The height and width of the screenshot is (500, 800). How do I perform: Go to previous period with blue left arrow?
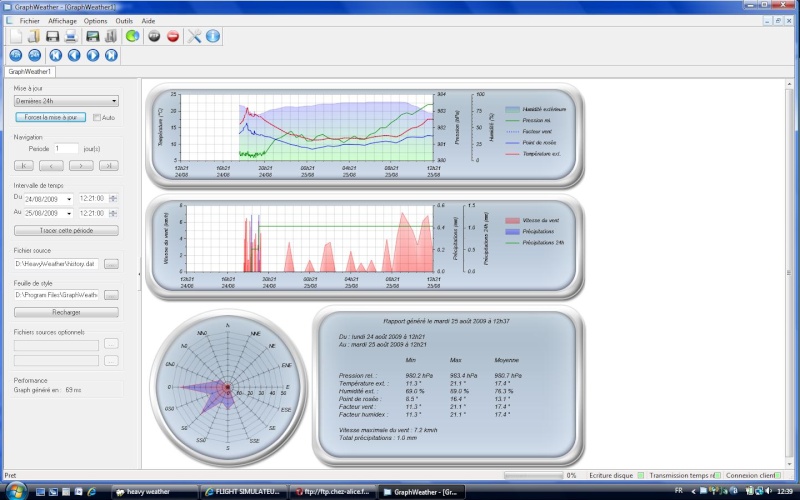pyautogui.click(x=74, y=55)
